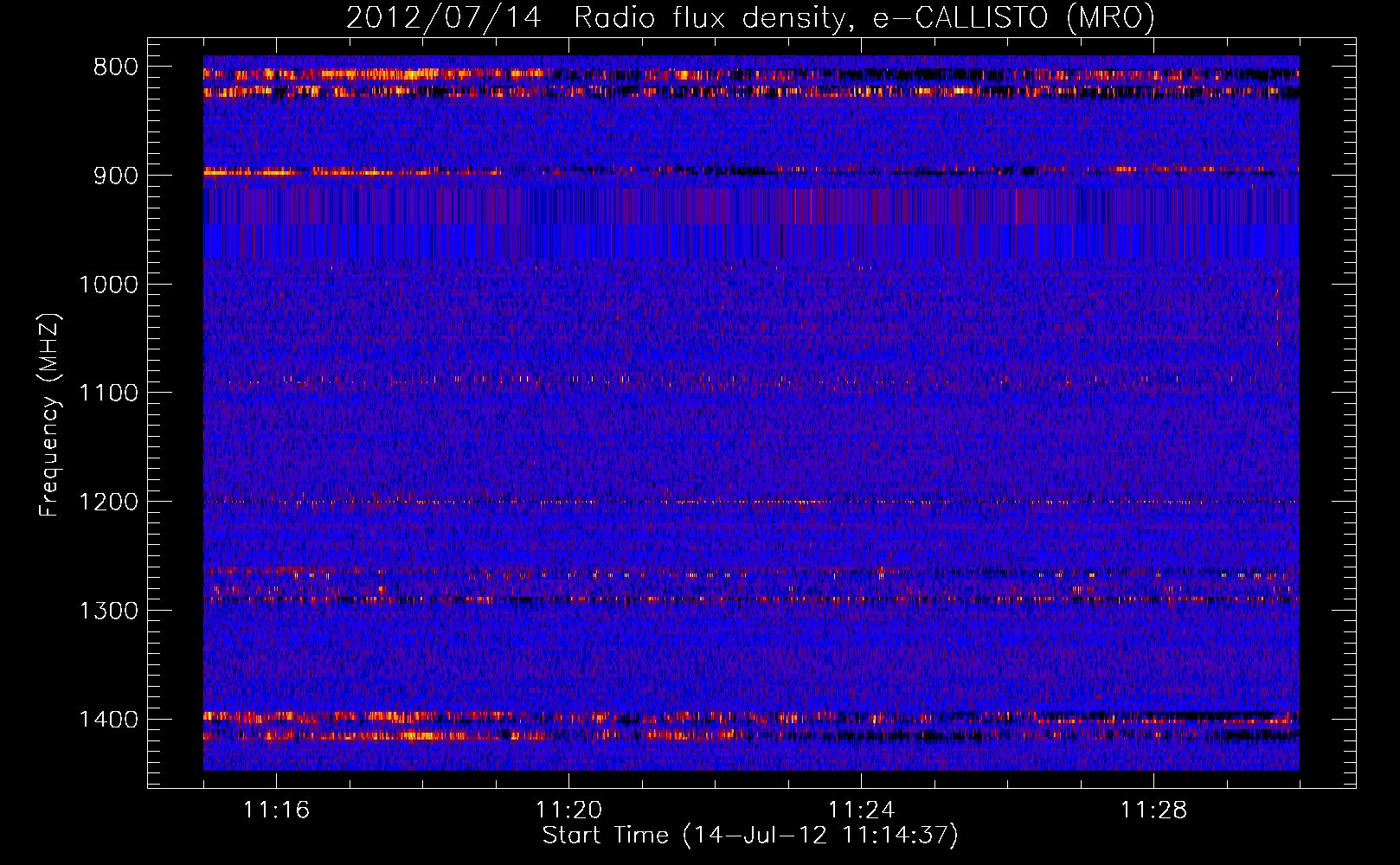Click the date '2012/07/14' in the title
The height and width of the screenshot is (865, 1400).
(x=444, y=18)
